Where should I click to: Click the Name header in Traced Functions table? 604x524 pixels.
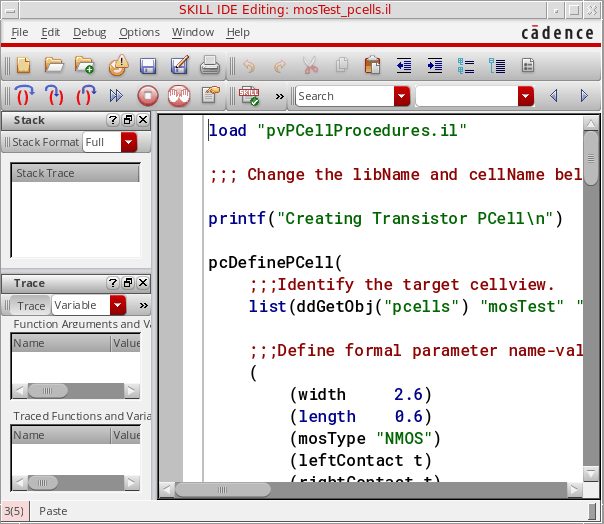pyautogui.click(x=61, y=435)
